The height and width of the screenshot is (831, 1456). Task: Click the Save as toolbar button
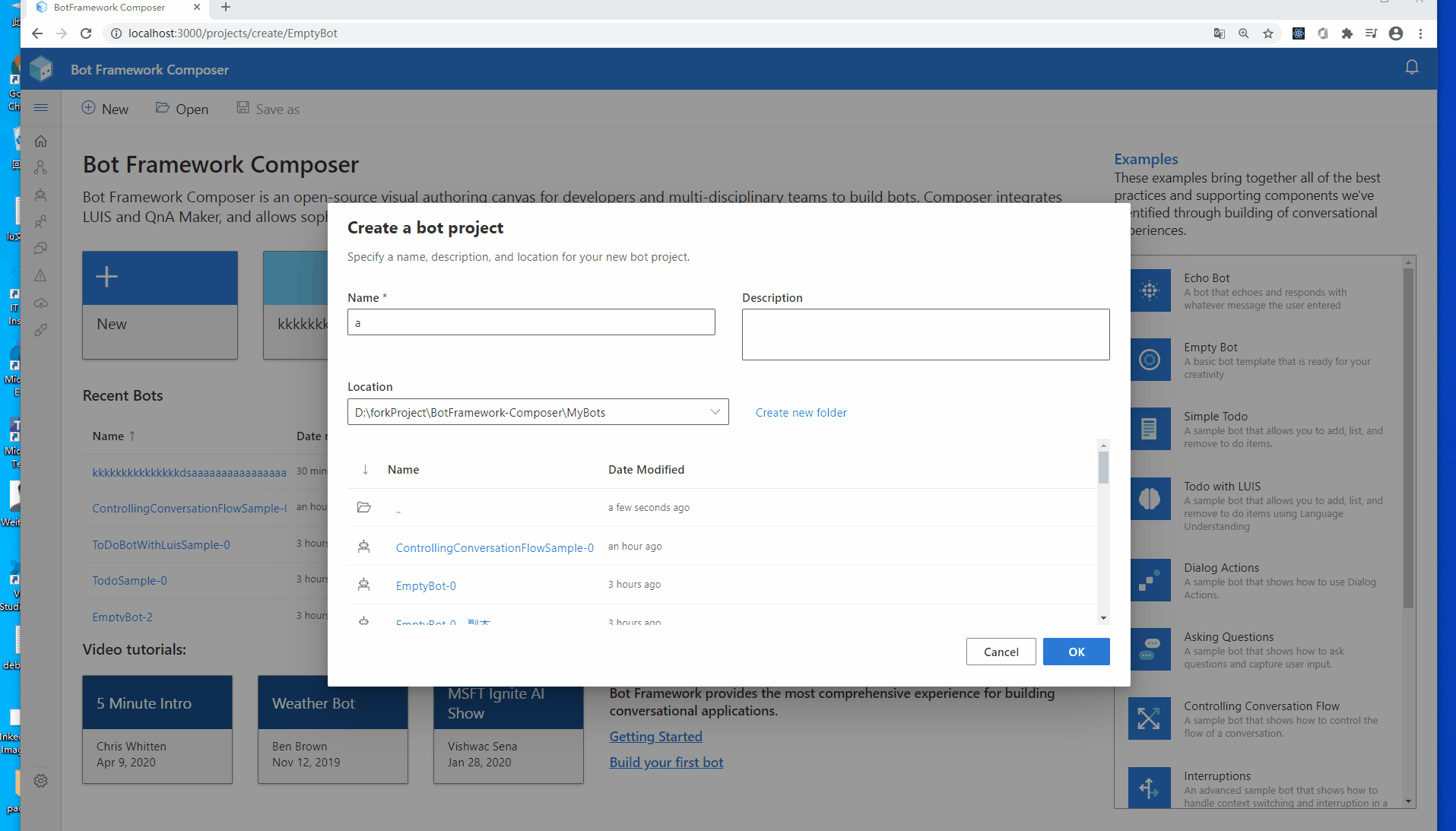268,109
